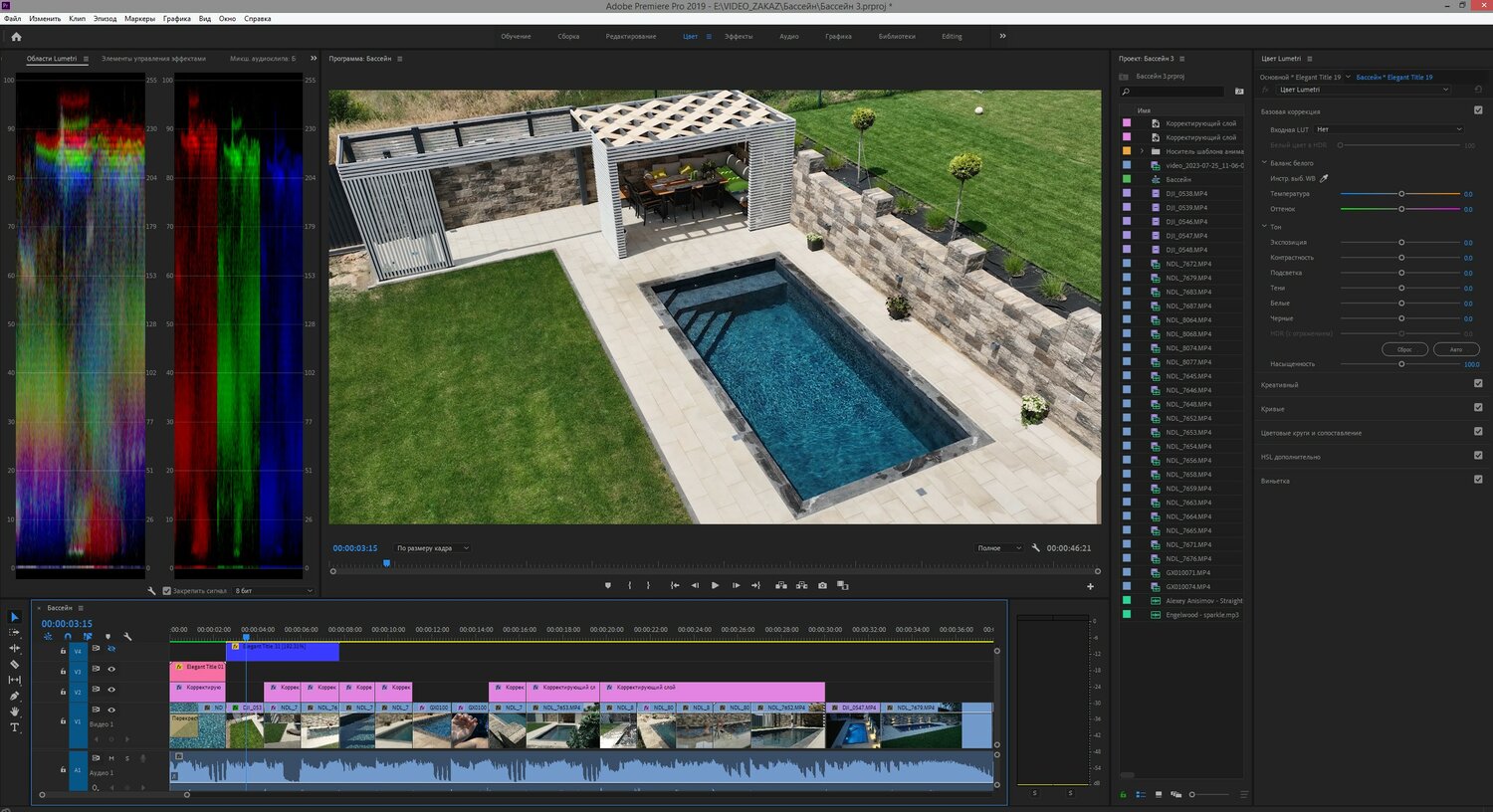This screenshot has height=812, width=1493.
Task: Create new bin from search query icon
Action: (1239, 92)
